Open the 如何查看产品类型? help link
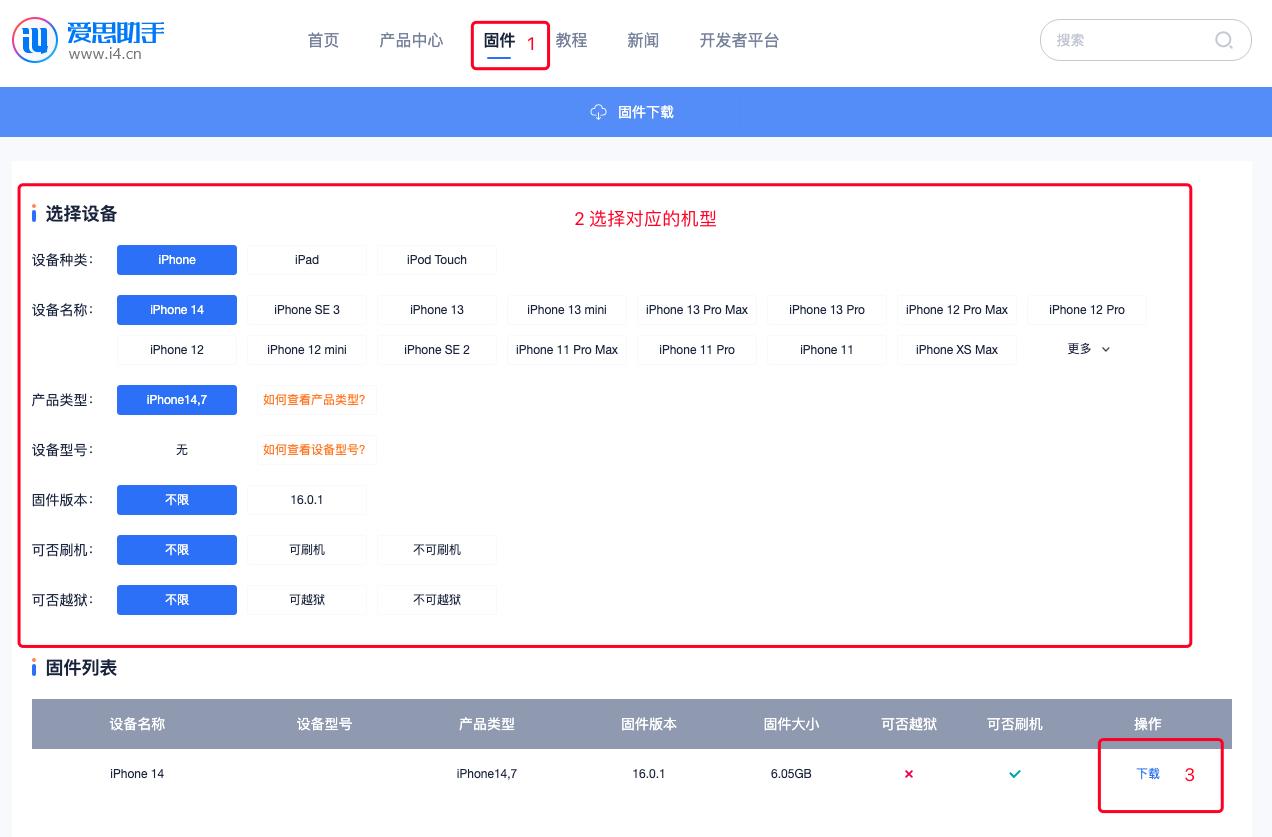1272x837 pixels. pyautogui.click(x=316, y=399)
